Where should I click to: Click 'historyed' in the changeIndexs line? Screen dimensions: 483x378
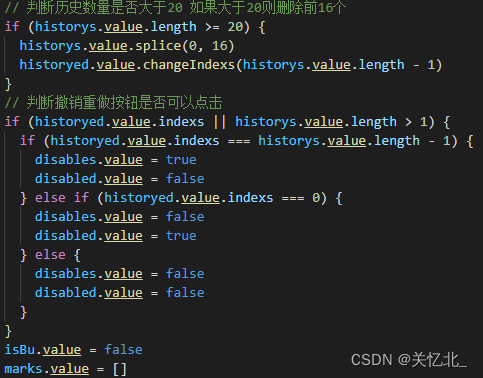click(x=54, y=65)
